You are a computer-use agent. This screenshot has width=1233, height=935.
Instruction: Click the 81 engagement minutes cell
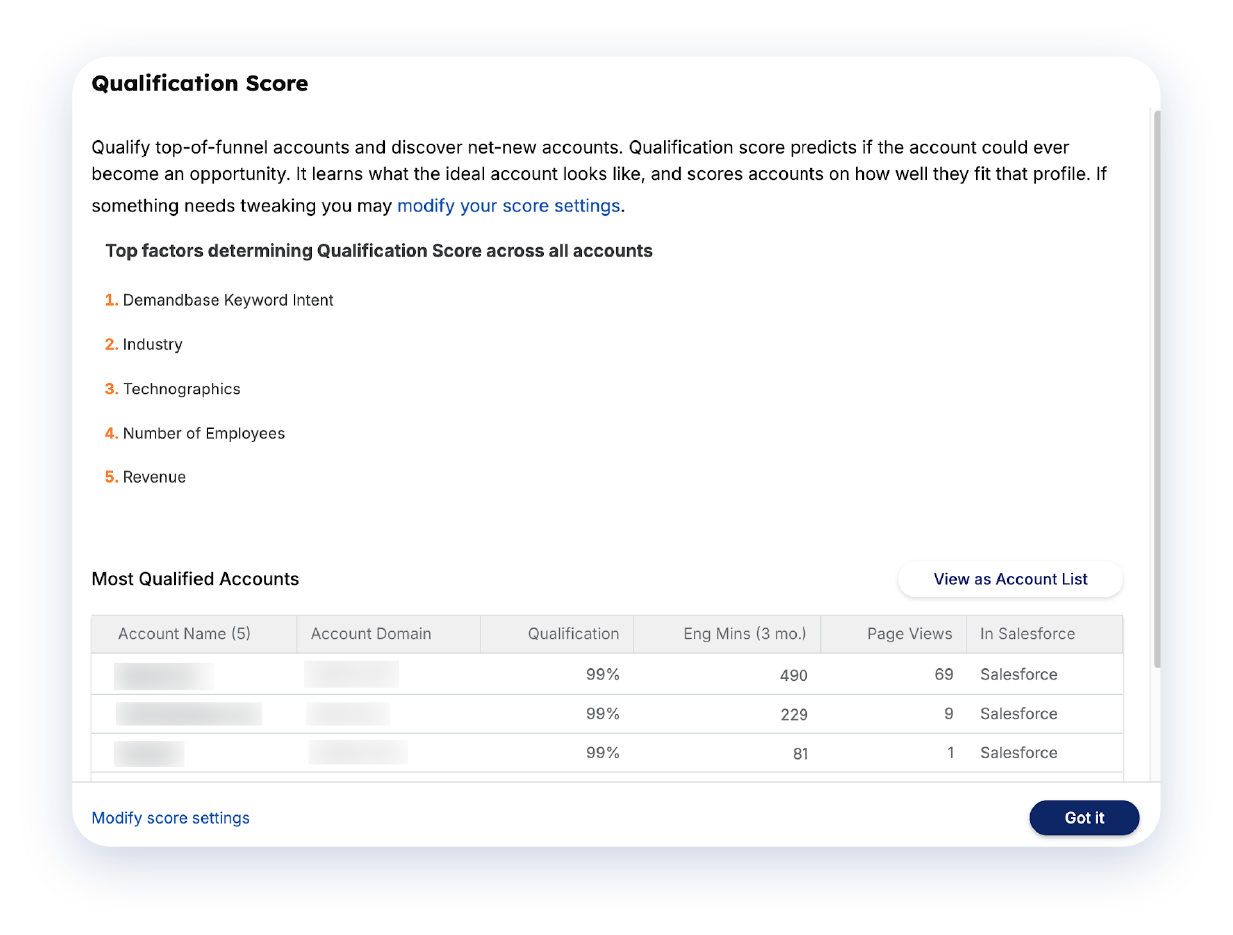tap(800, 754)
